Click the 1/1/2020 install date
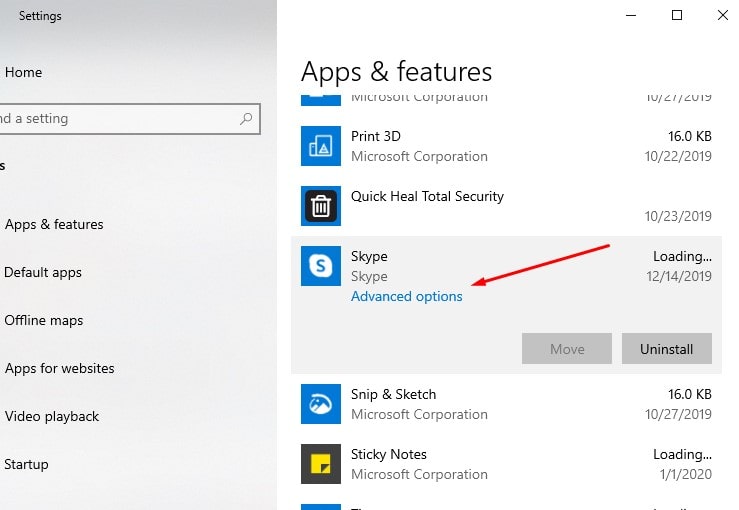The height and width of the screenshot is (510, 739). pyautogui.click(x=686, y=474)
